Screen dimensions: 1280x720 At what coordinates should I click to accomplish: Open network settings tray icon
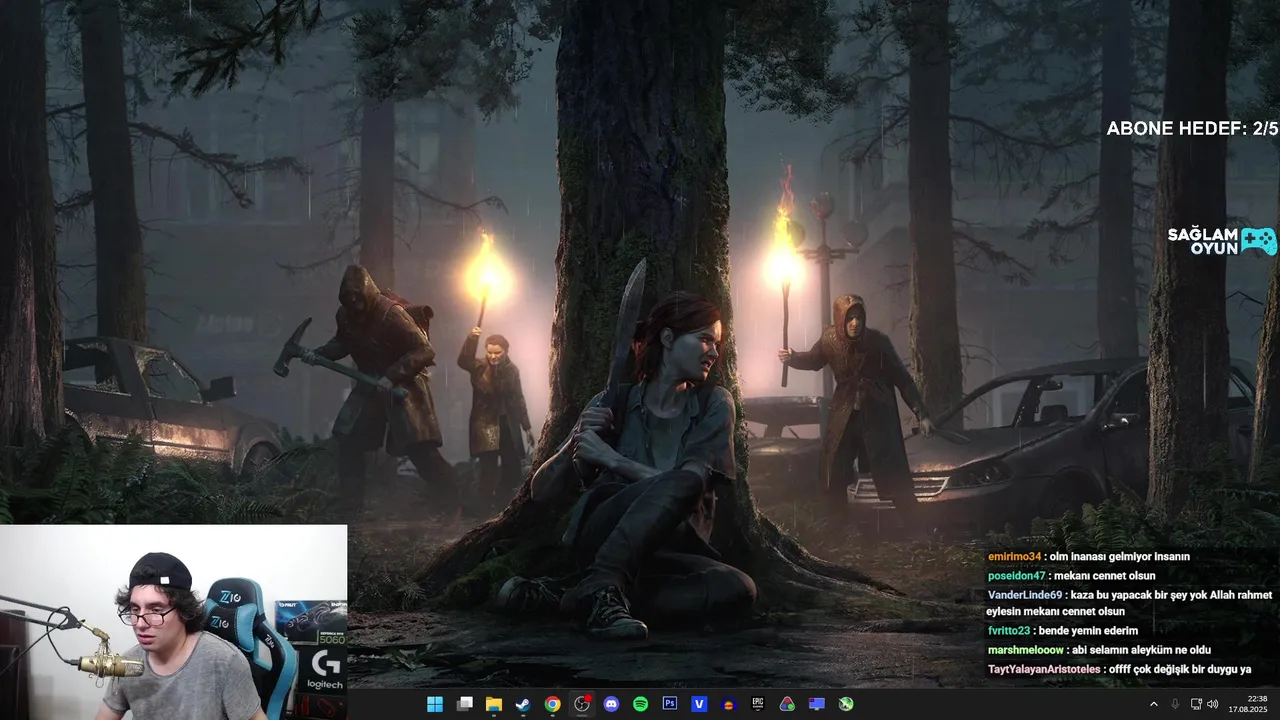pos(1196,704)
